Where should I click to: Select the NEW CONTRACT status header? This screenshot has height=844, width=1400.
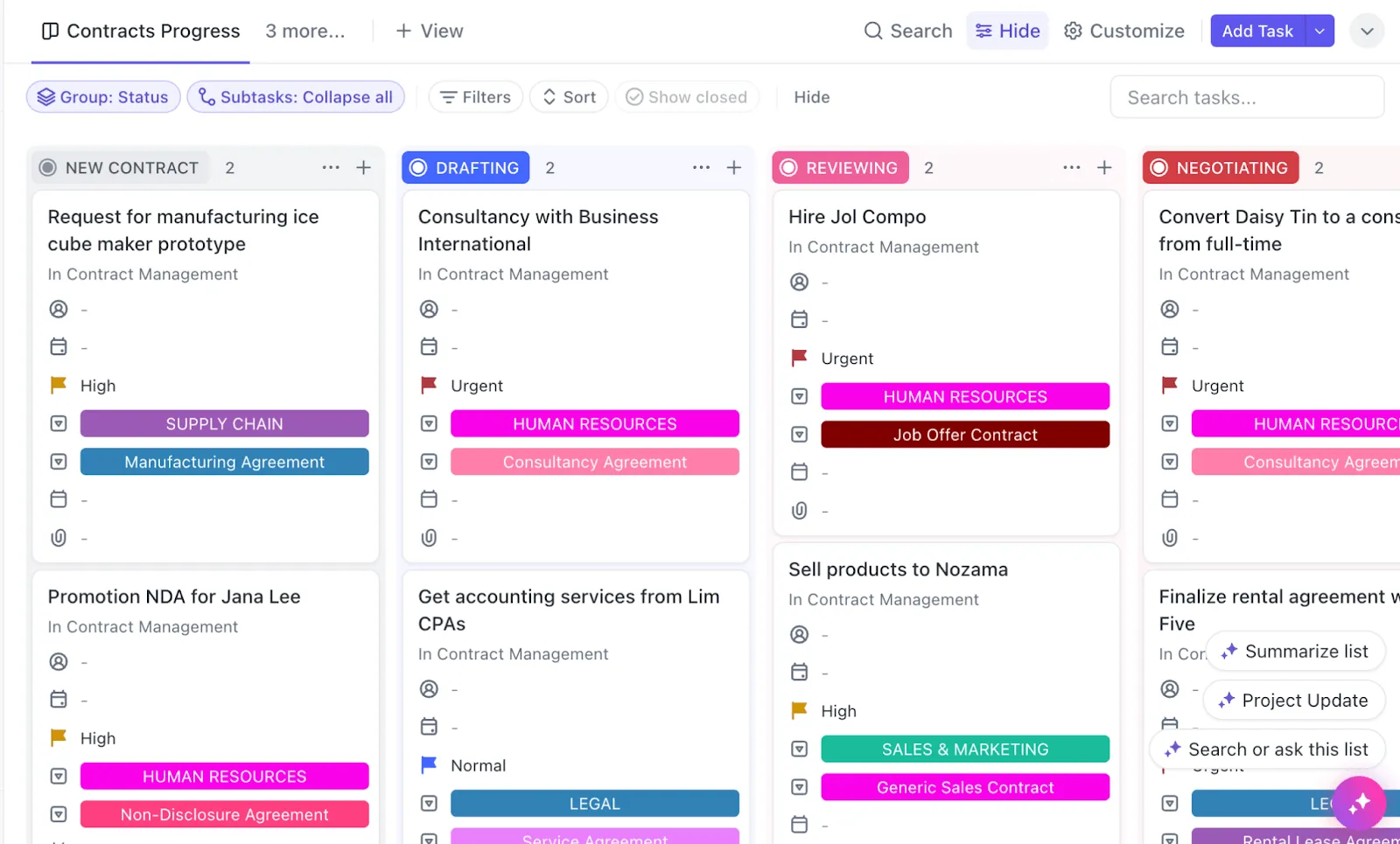click(x=121, y=168)
